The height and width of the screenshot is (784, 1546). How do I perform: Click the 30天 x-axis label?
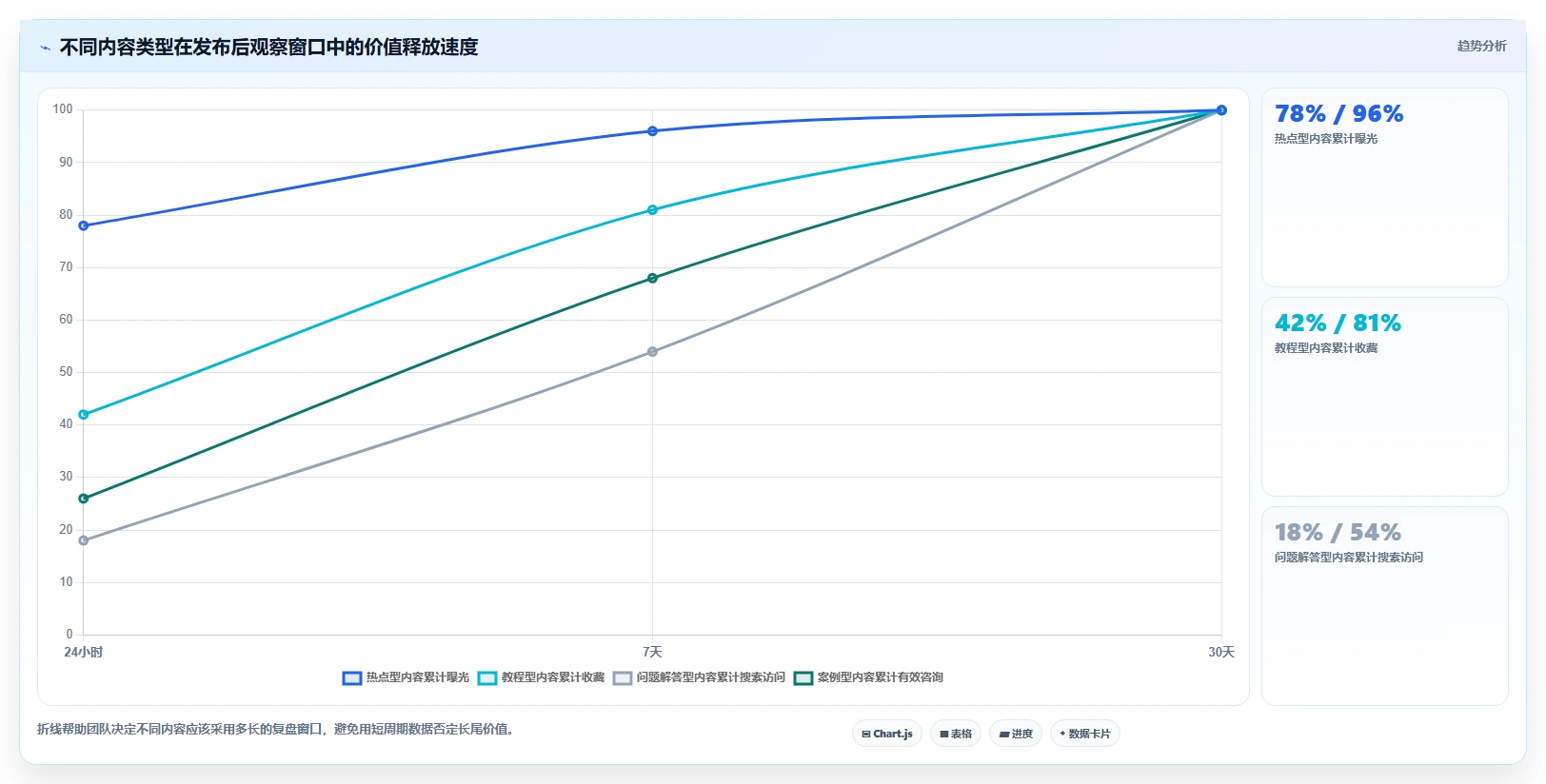(1221, 652)
